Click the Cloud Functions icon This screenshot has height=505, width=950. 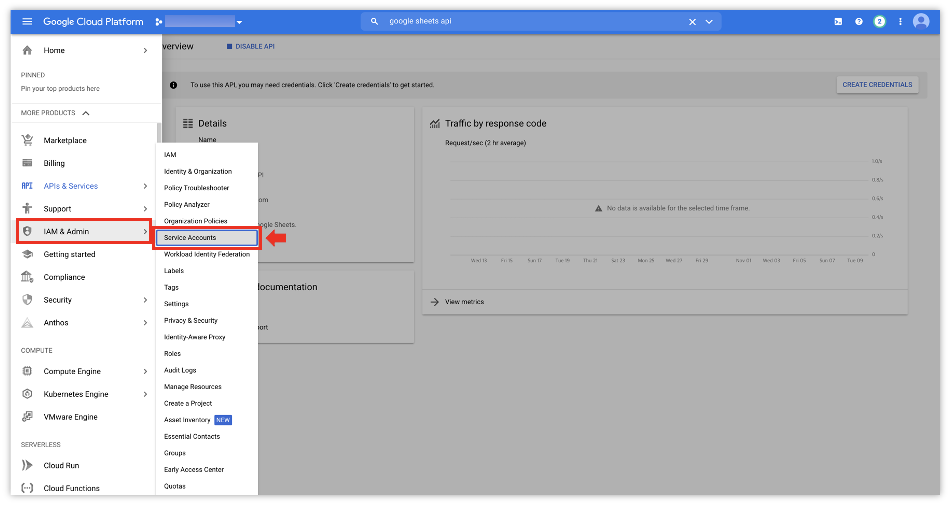[27, 488]
